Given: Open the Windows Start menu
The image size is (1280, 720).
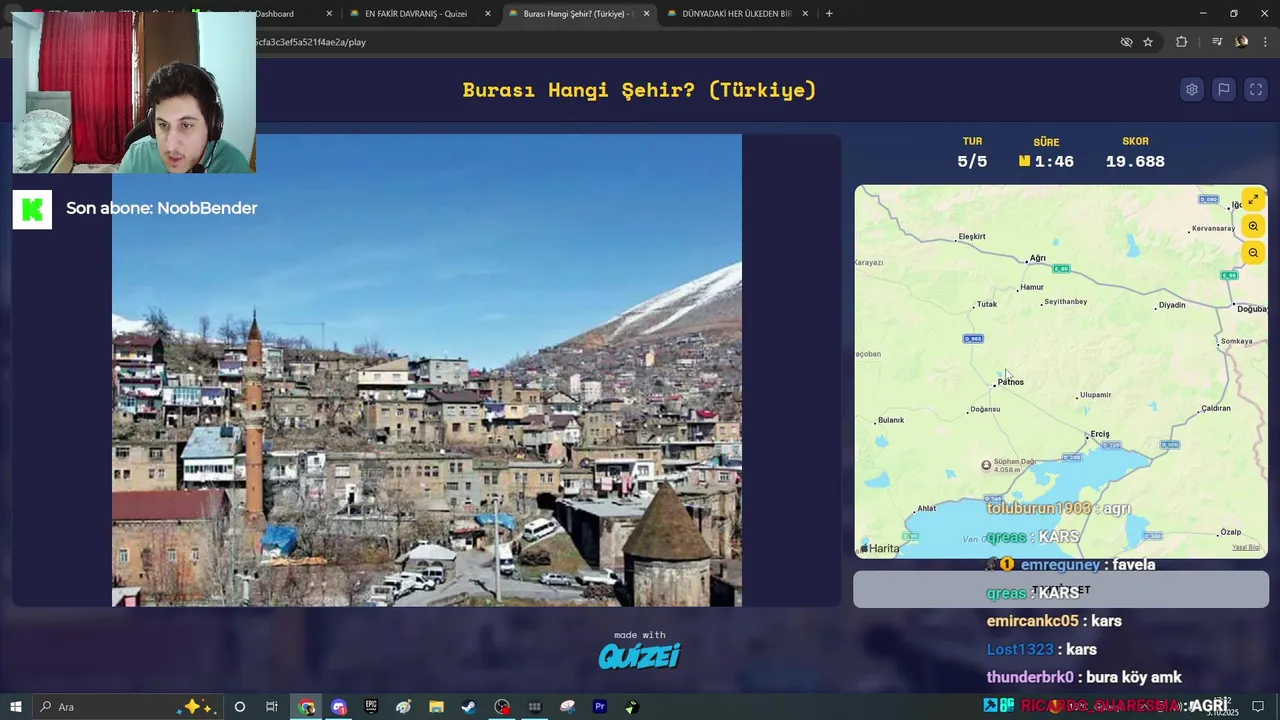Looking at the screenshot, I should tap(15, 707).
